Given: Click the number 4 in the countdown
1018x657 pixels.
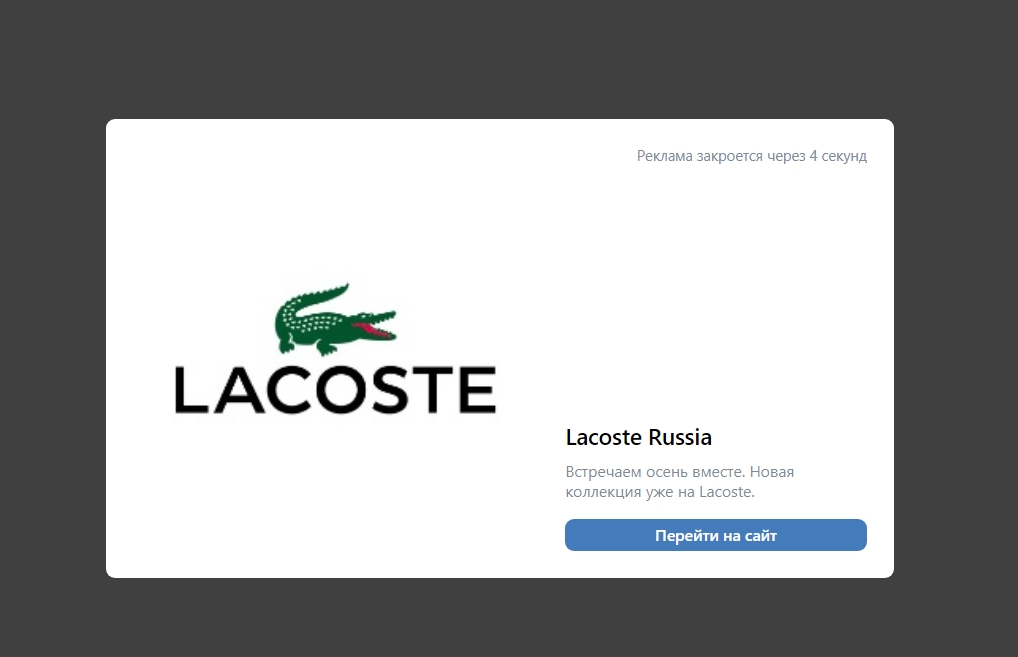Looking at the screenshot, I should coord(813,156).
